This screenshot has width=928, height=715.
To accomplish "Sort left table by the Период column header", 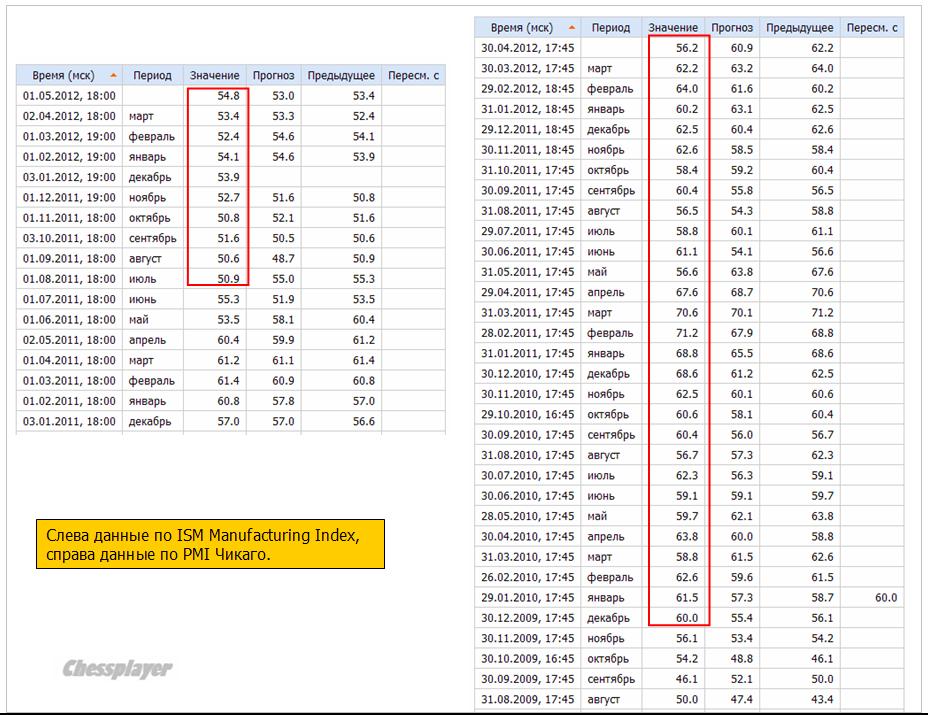I will point(153,75).
